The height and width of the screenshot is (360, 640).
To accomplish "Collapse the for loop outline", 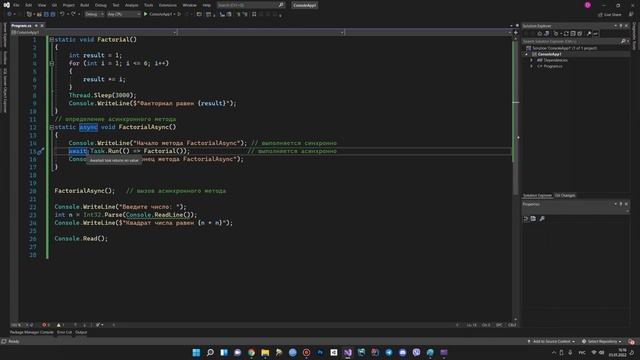I will coord(51,63).
